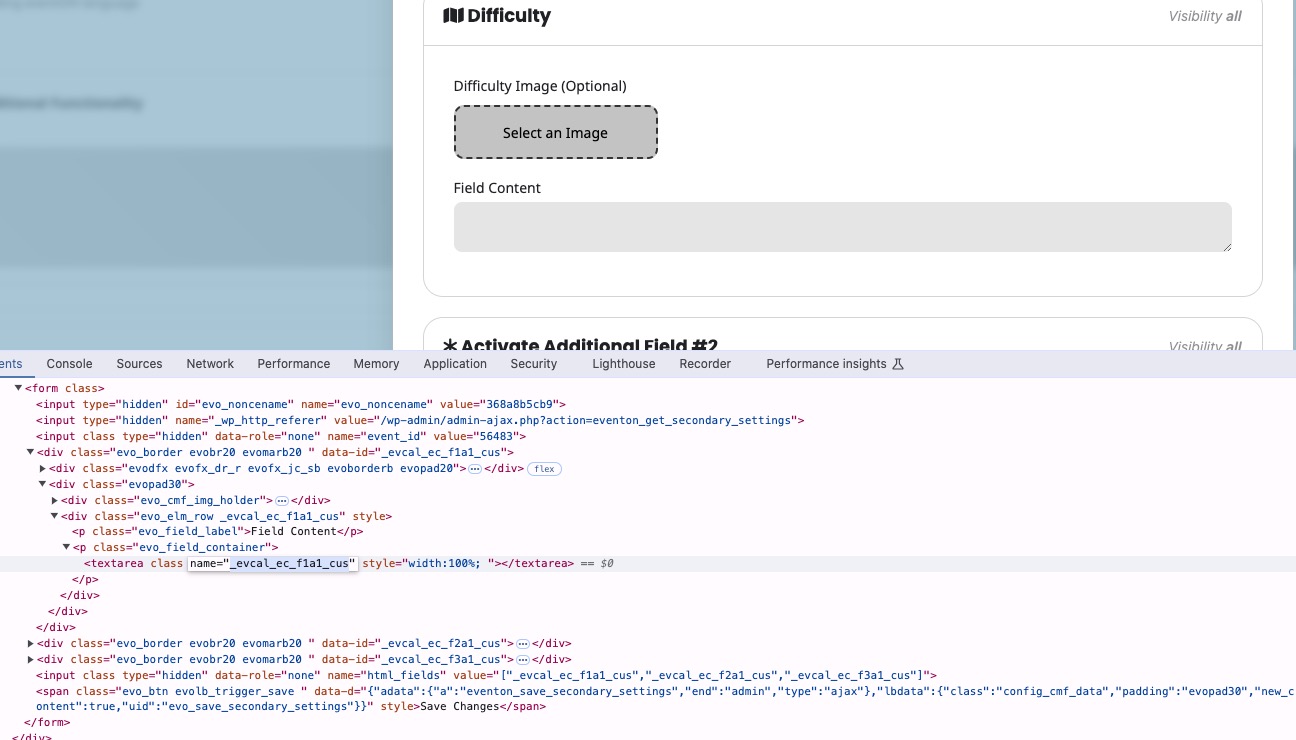Collapse the _evcal_ec_f1a1_cus evo_border div
The height and width of the screenshot is (740, 1296).
30,452
